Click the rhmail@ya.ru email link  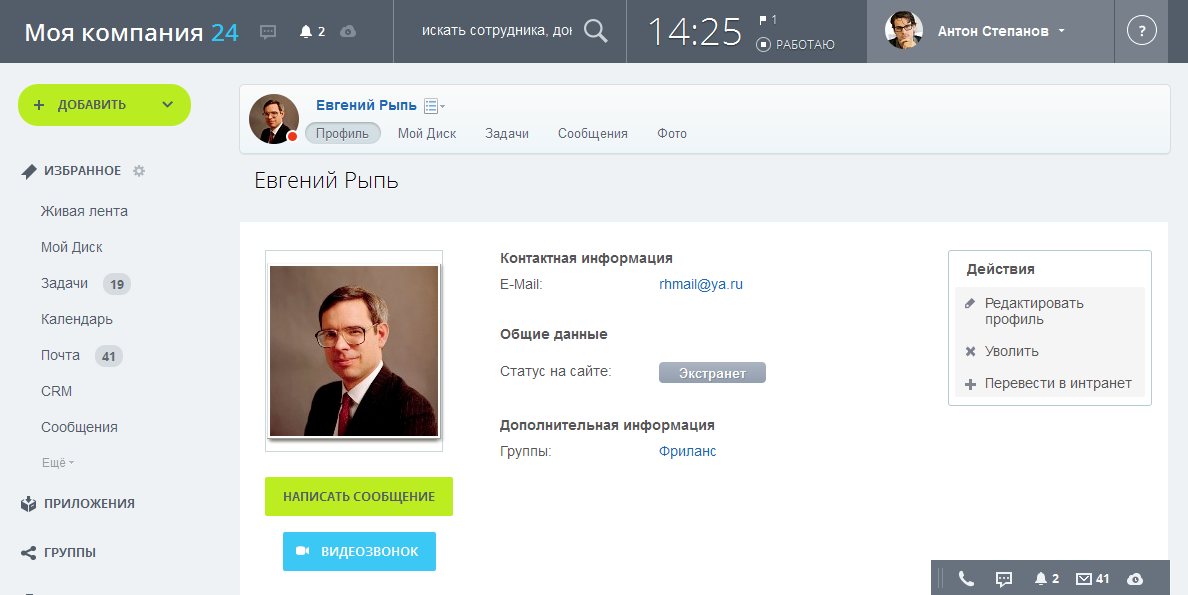[701, 285]
